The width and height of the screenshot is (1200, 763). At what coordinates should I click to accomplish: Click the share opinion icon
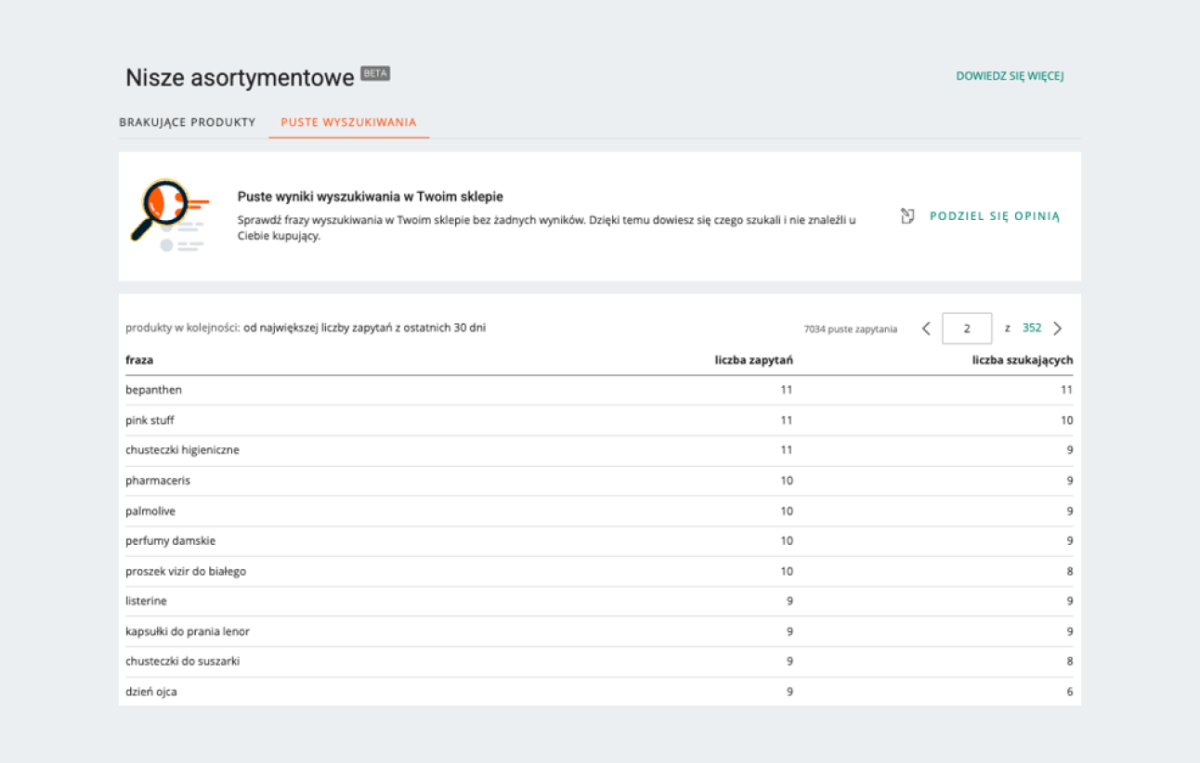coord(908,216)
